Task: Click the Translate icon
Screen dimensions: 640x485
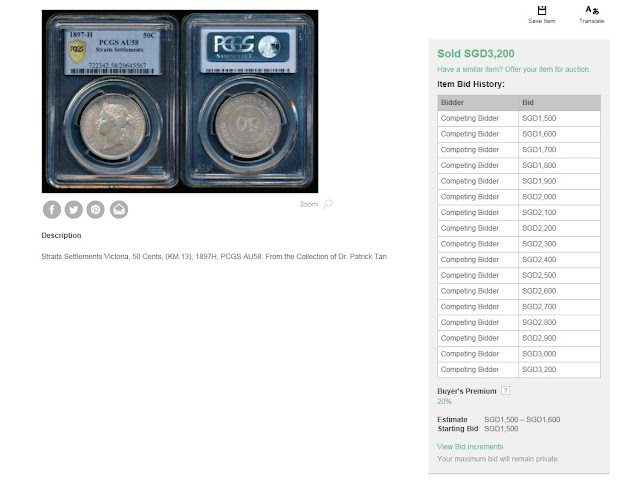Action: pos(592,10)
